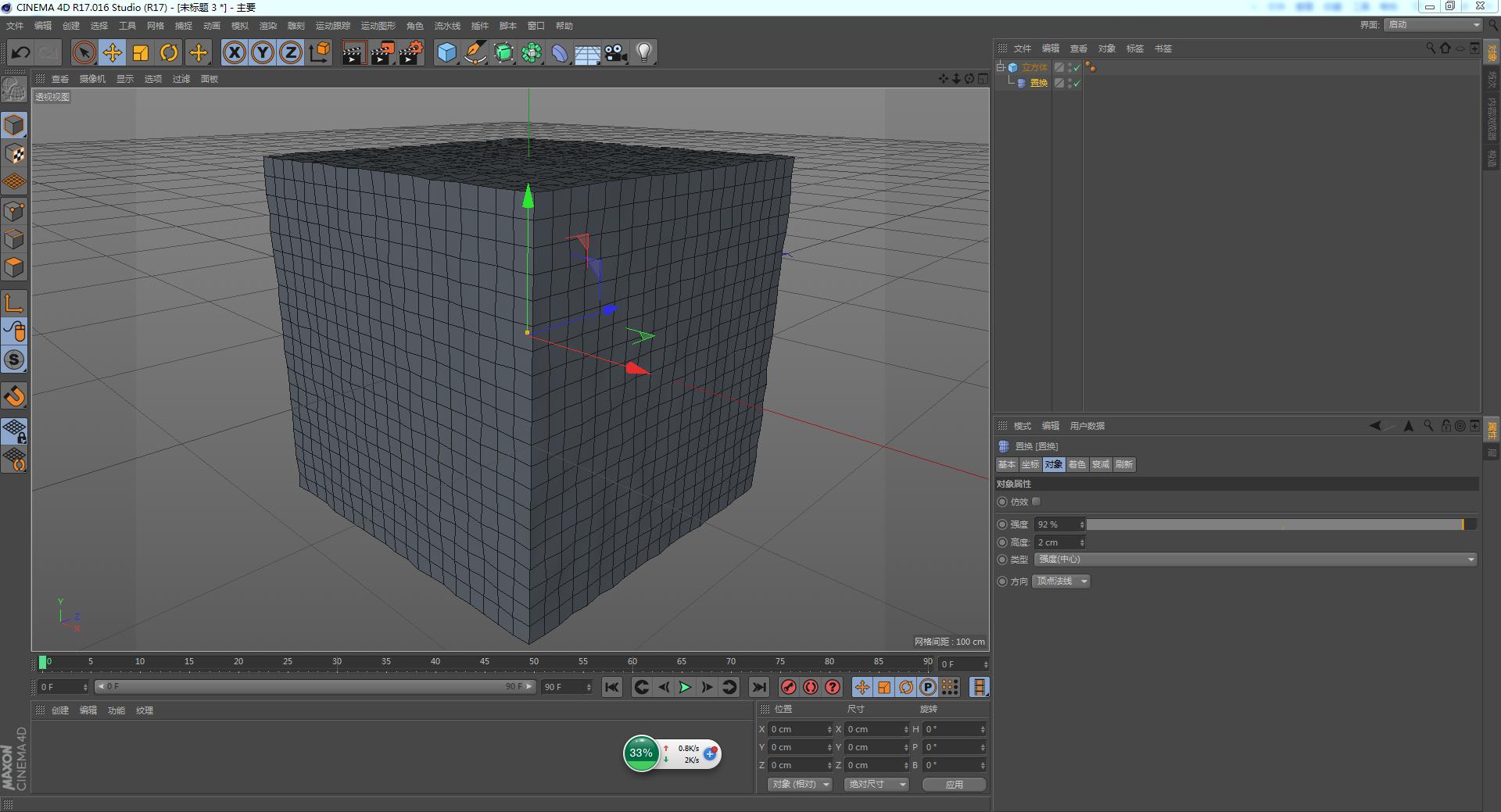Switch to the 衰减 tab in attributes

(x=1100, y=464)
